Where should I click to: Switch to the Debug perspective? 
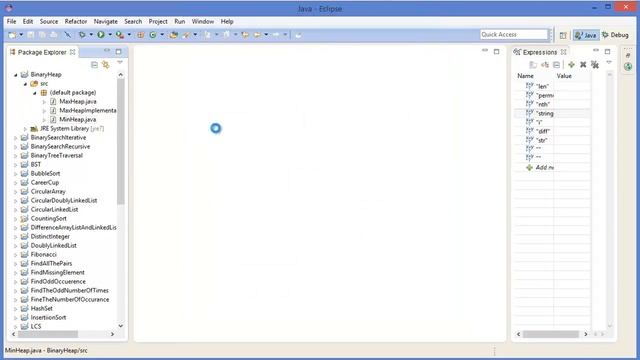615,35
